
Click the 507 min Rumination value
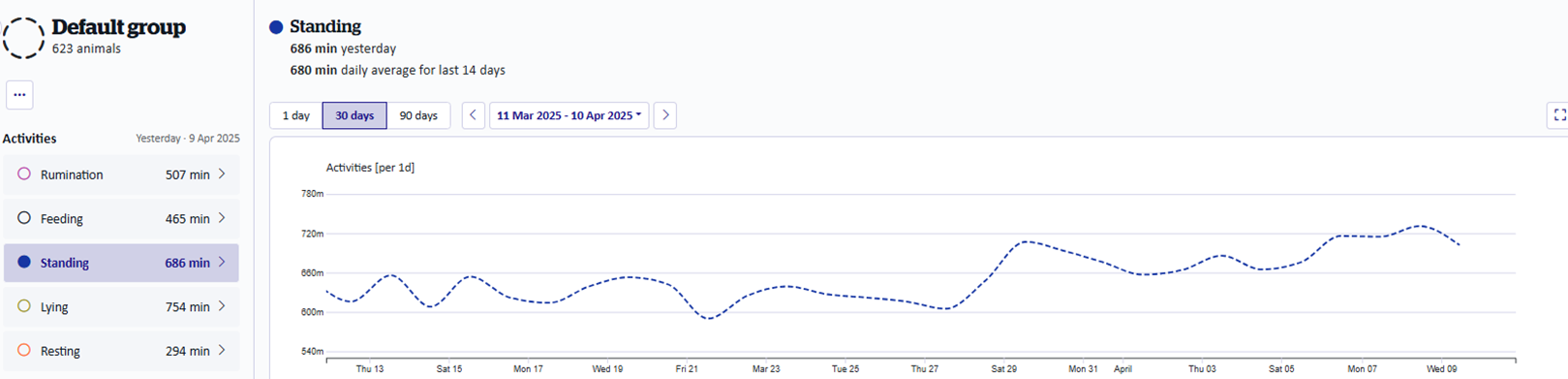(x=187, y=175)
